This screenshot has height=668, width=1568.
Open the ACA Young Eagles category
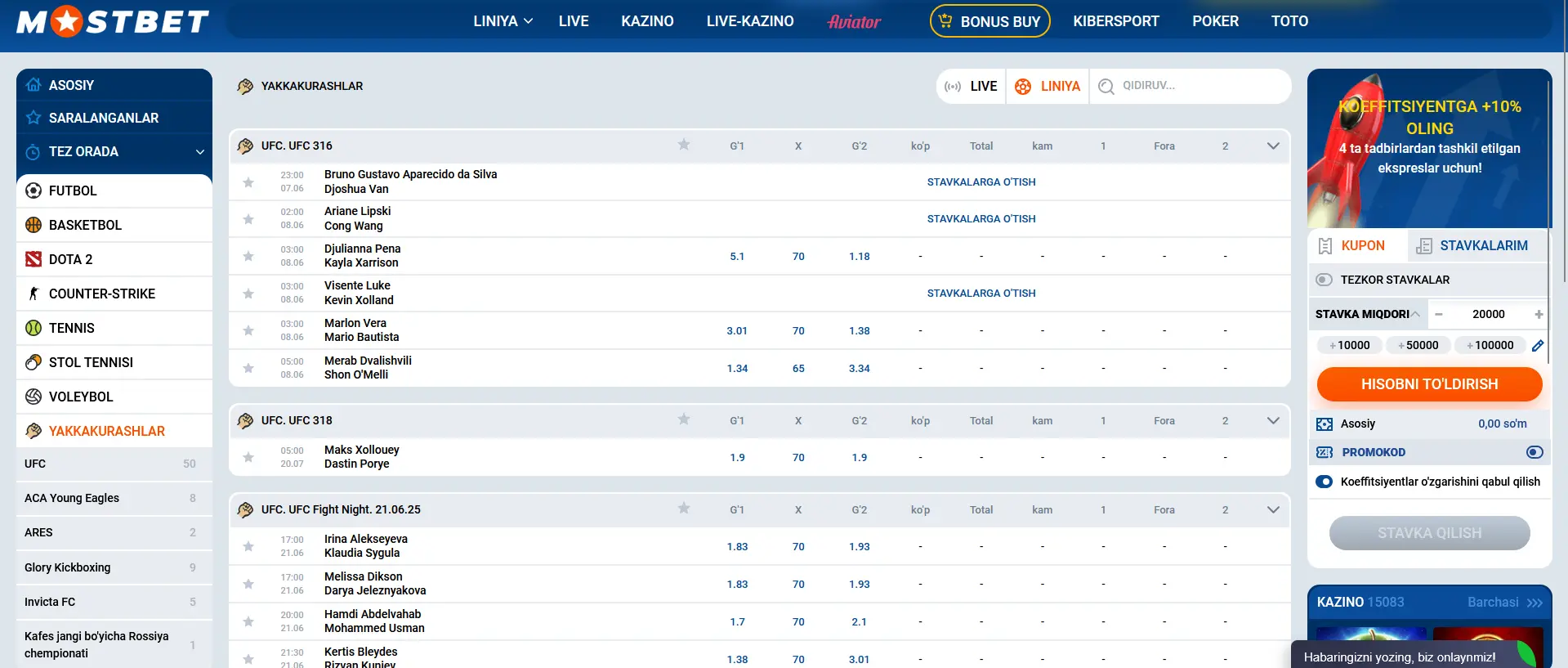click(x=114, y=498)
